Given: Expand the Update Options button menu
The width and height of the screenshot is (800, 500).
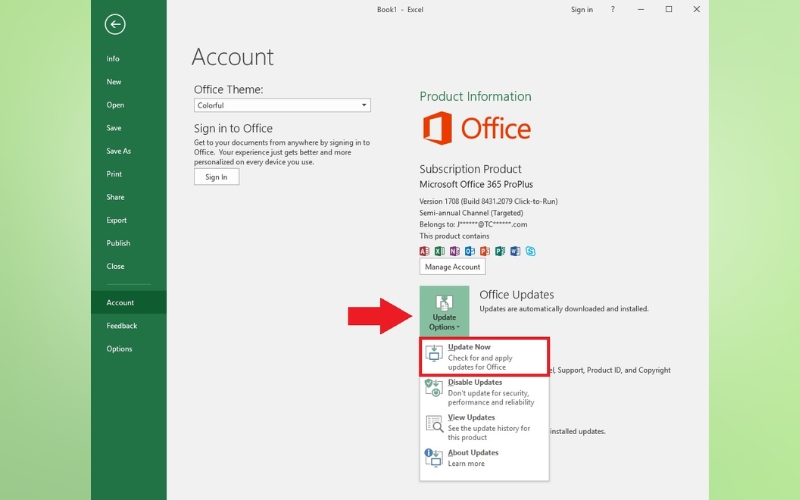Looking at the screenshot, I should [x=444, y=310].
